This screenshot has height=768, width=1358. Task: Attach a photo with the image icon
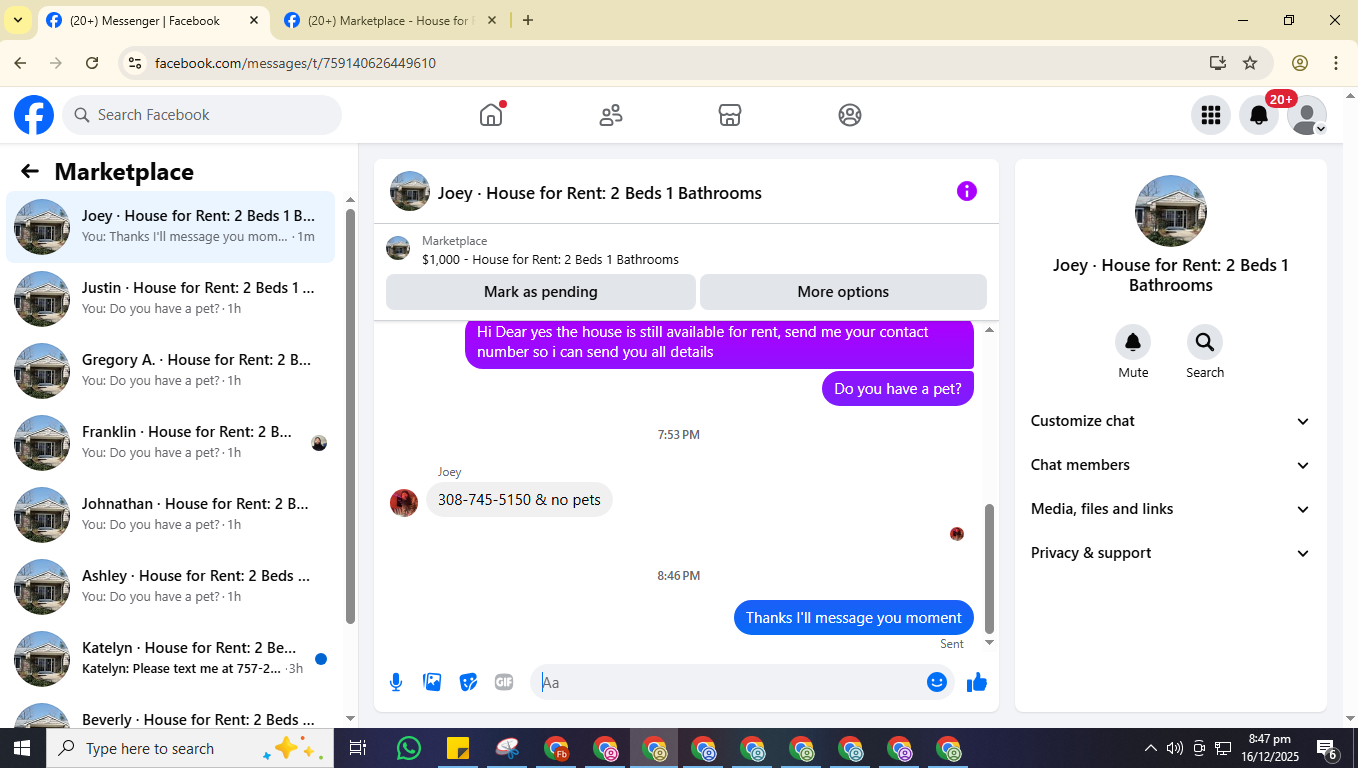tap(432, 682)
